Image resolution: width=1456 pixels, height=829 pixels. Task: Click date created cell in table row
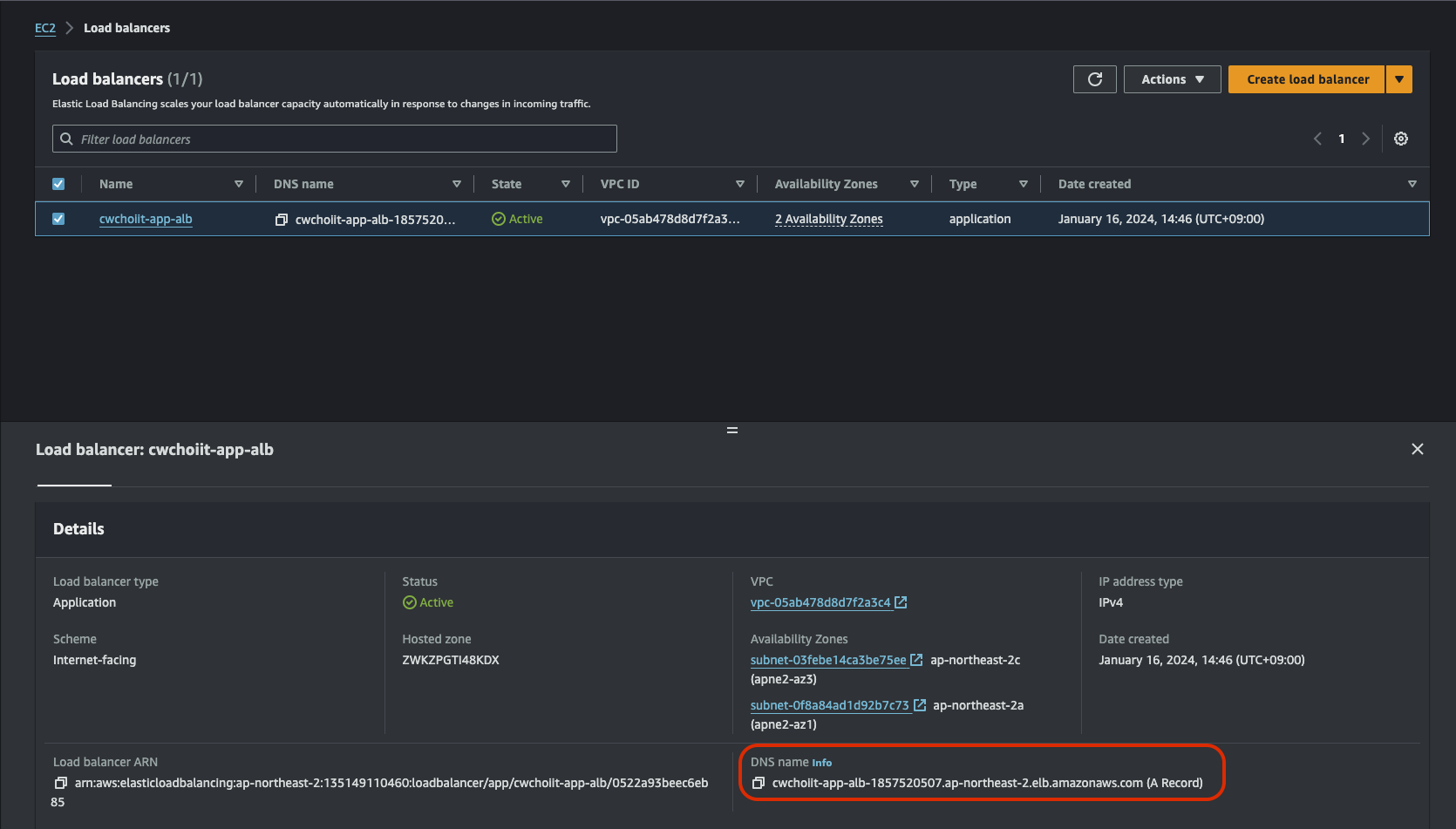tap(1161, 219)
